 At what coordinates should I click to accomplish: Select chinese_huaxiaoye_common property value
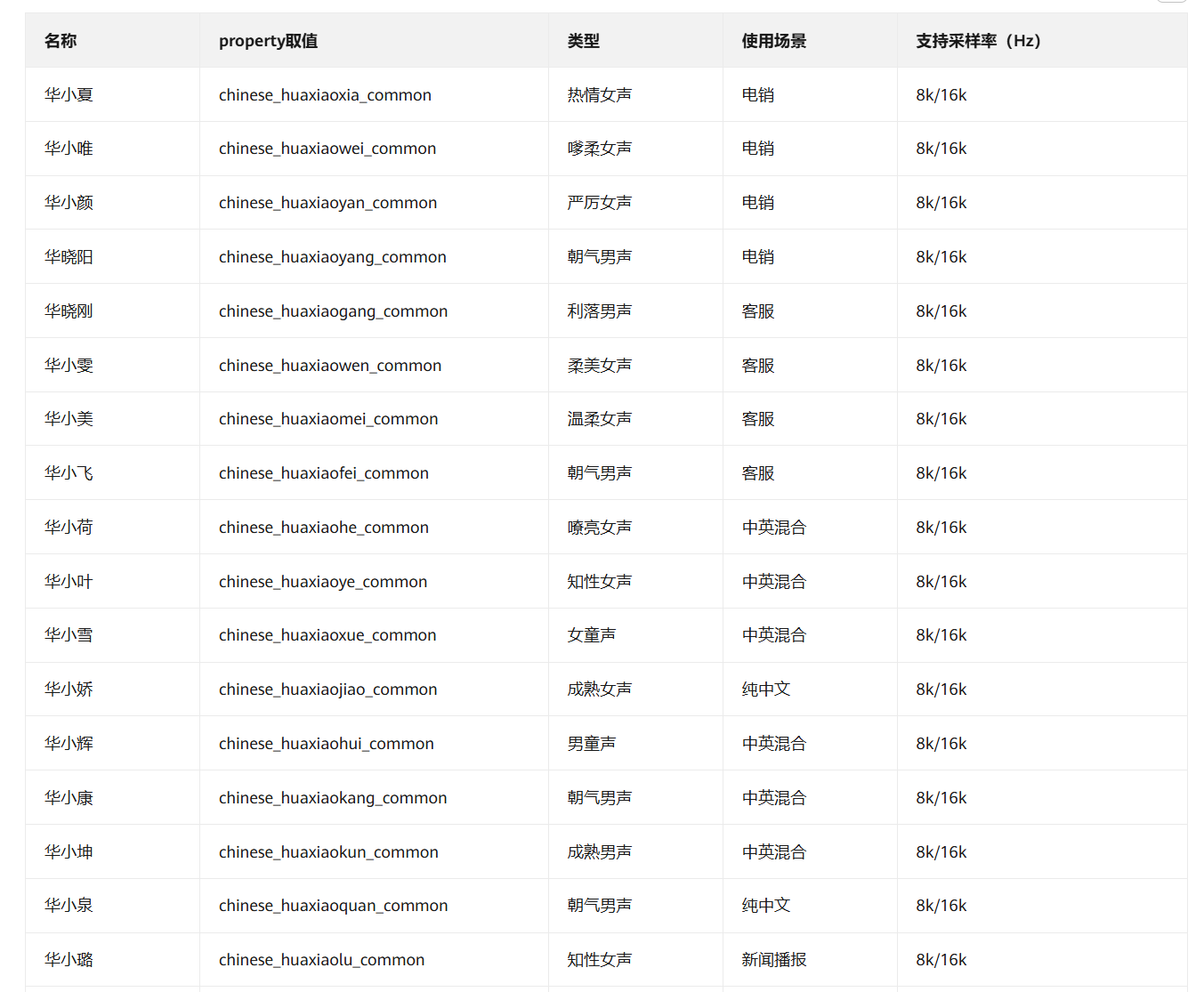click(323, 582)
